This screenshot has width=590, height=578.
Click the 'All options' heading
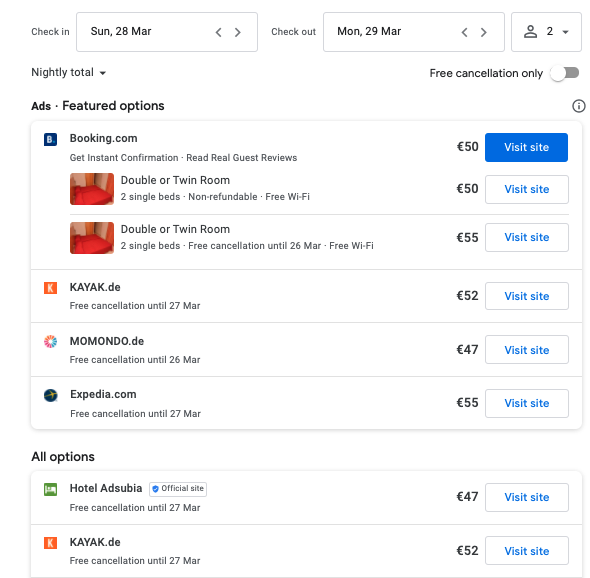click(63, 457)
